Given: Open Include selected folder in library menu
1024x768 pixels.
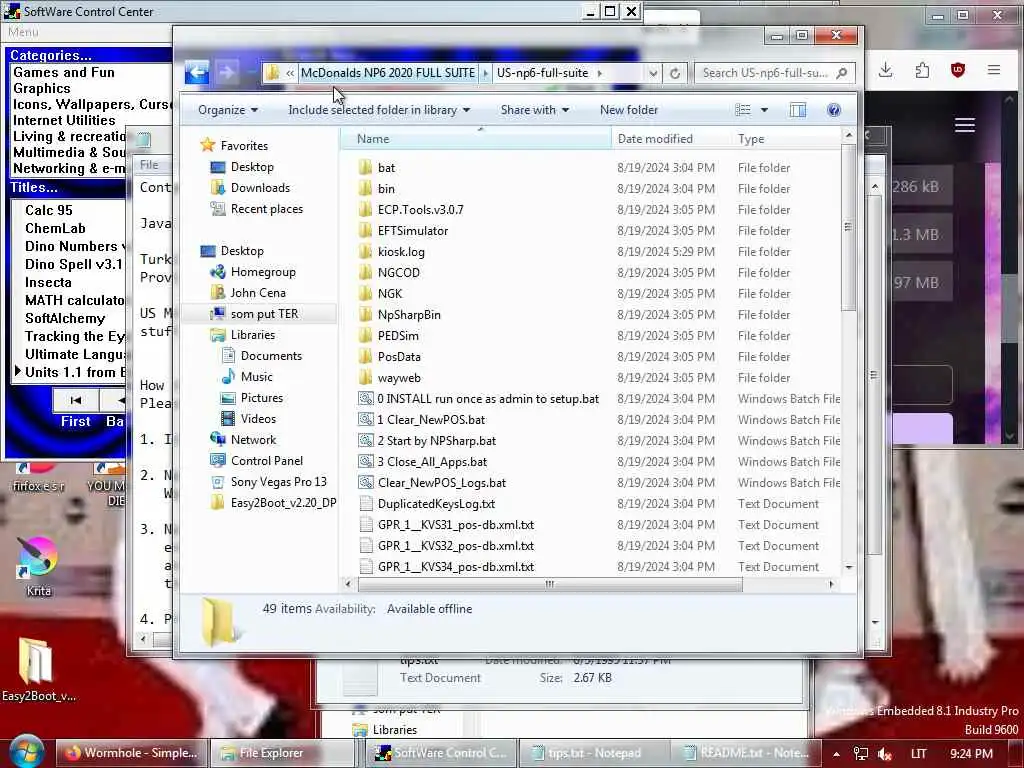Looking at the screenshot, I should (379, 110).
